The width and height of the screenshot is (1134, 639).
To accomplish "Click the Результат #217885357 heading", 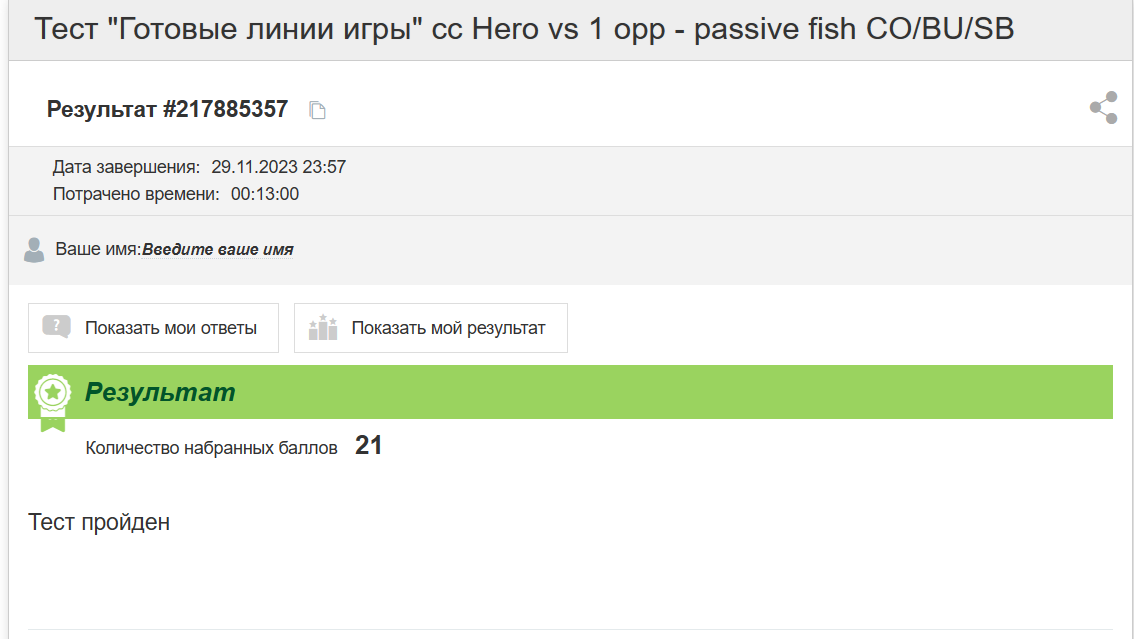I will [168, 109].
